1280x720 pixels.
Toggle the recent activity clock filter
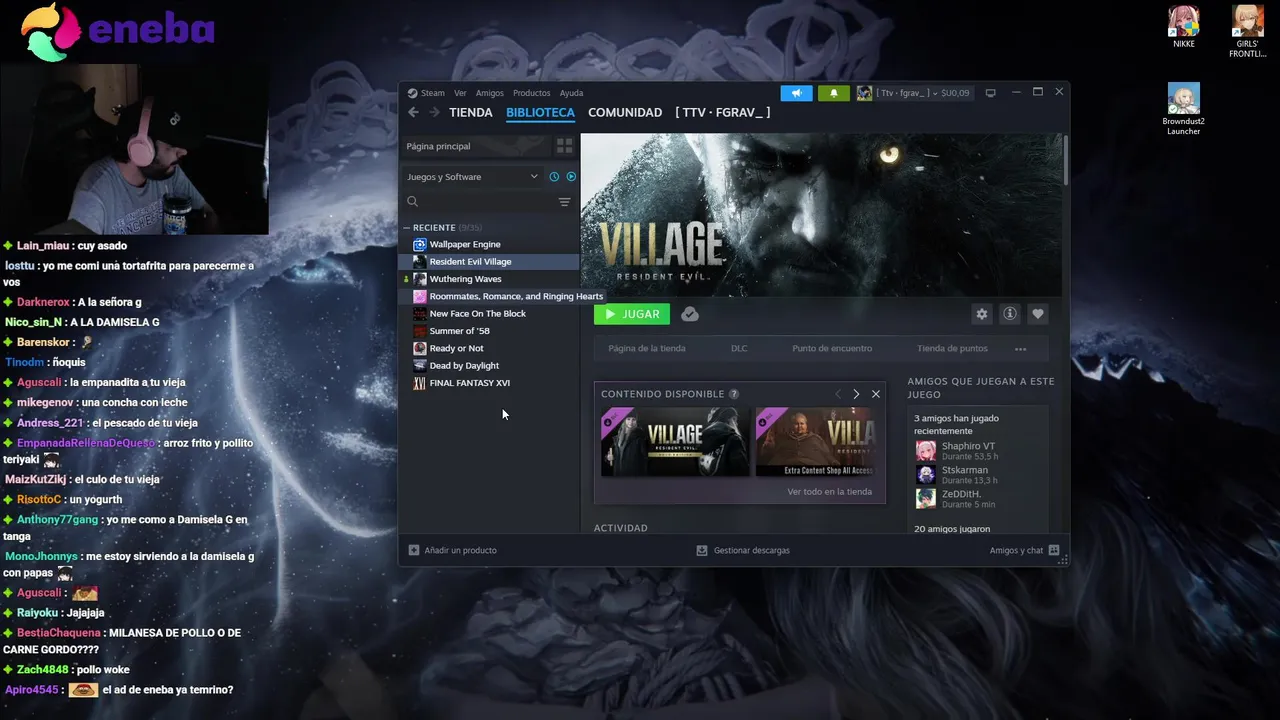[x=554, y=177]
